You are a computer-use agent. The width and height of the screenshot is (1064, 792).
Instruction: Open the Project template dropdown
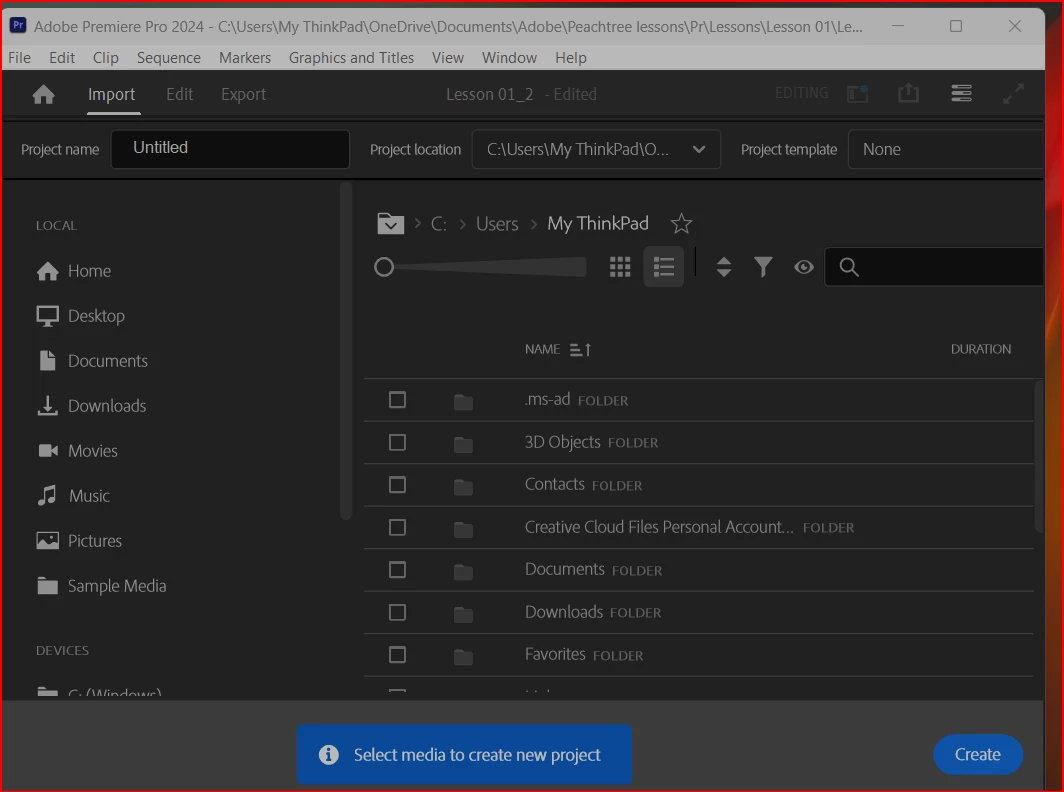(945, 149)
